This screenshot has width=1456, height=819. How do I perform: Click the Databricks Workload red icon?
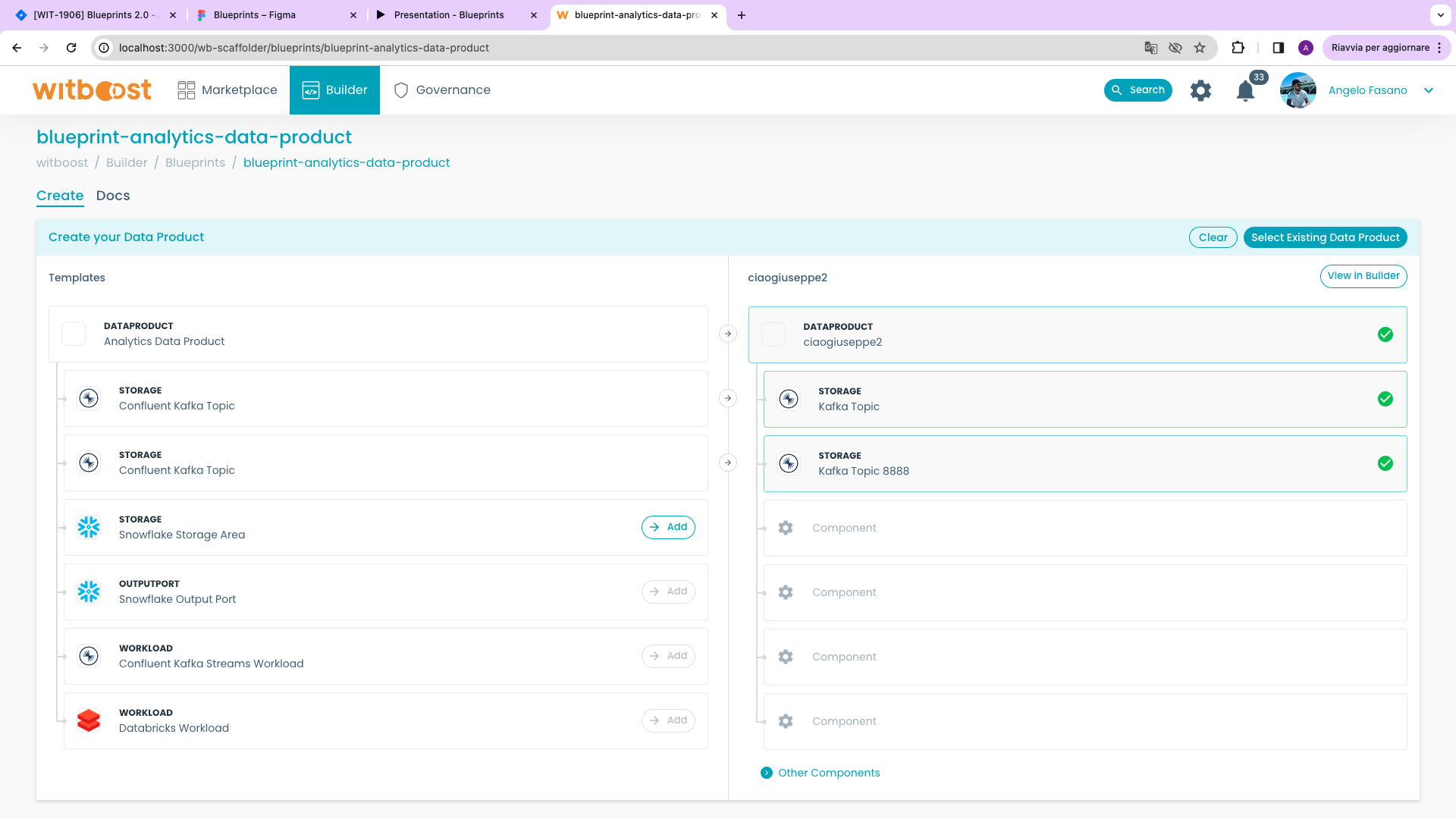coord(89,720)
